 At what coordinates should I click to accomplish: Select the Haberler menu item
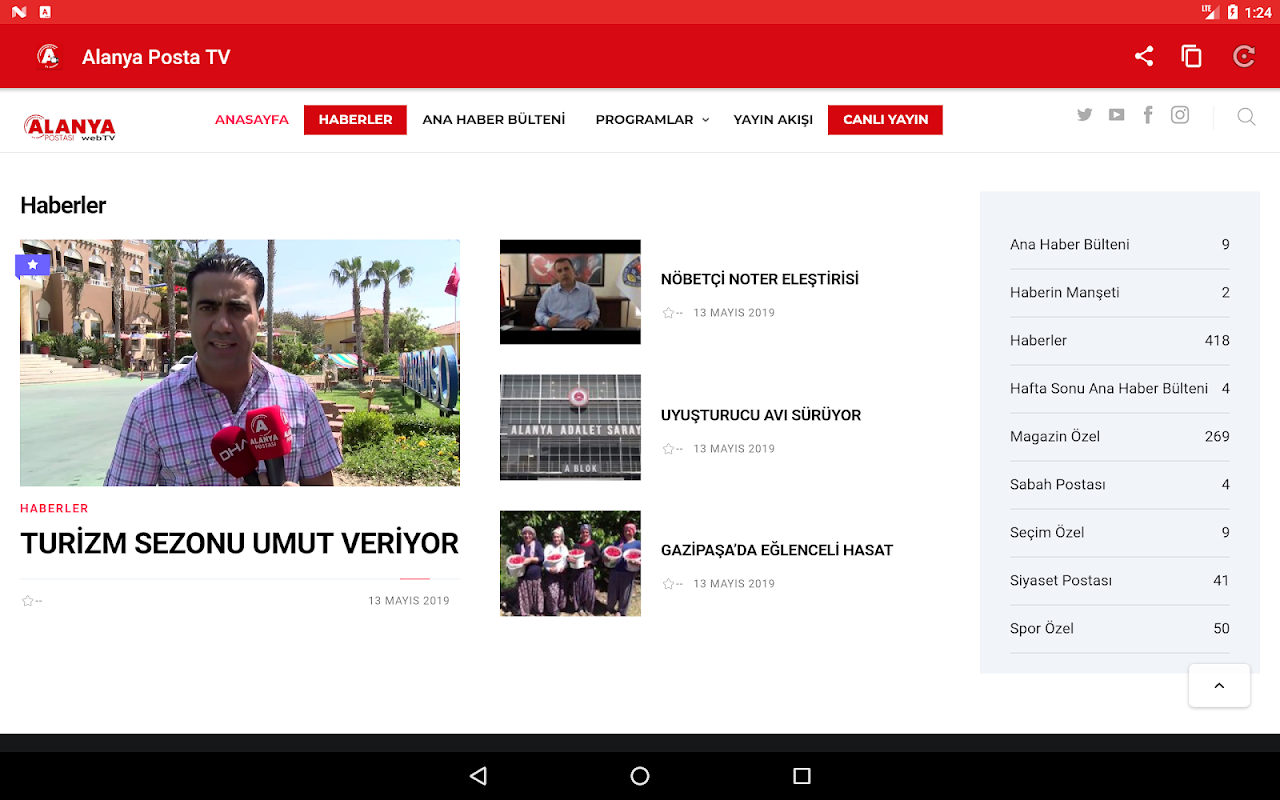tap(355, 120)
